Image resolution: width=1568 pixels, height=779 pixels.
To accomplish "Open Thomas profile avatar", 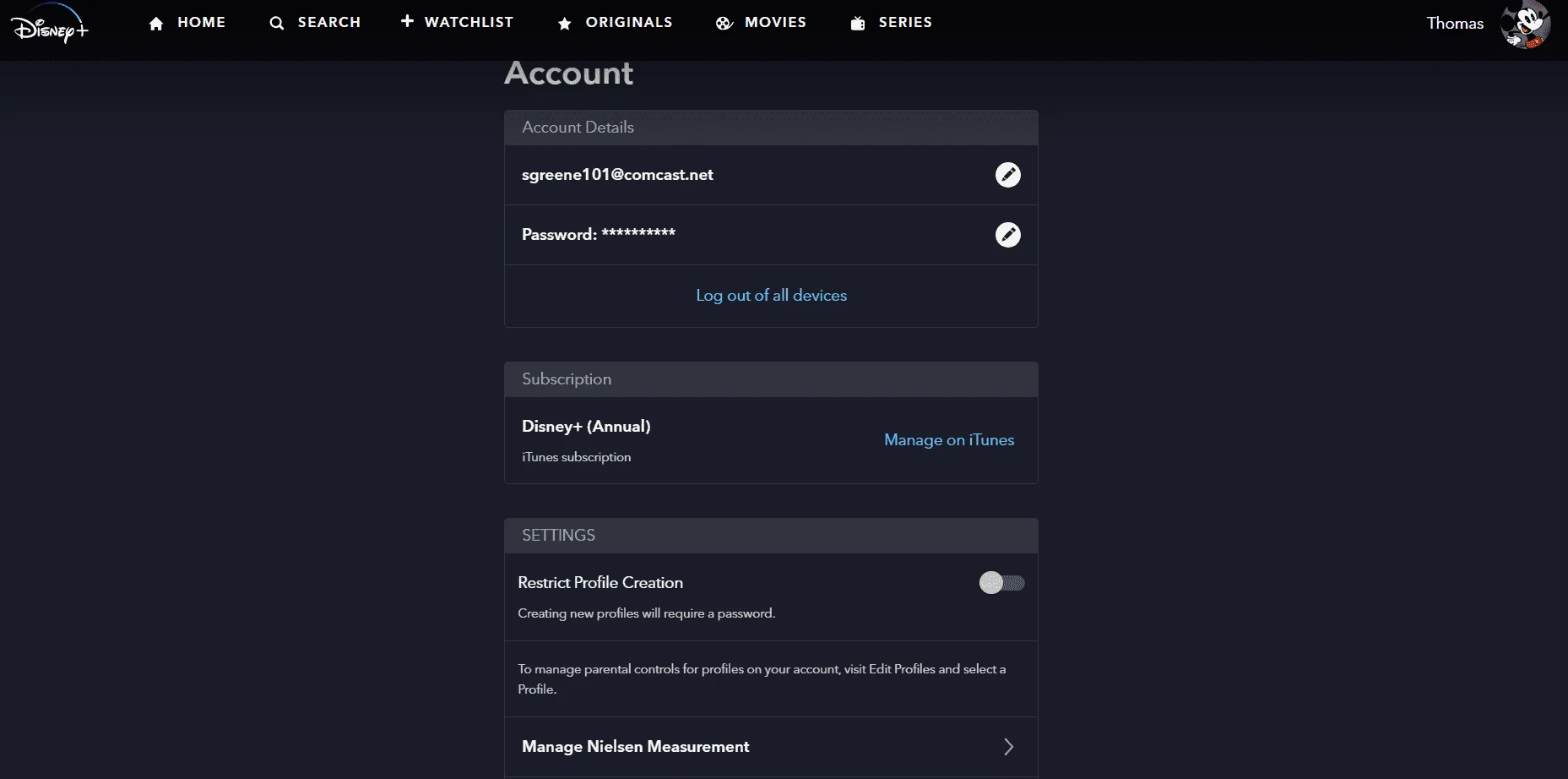I will pos(1525,25).
